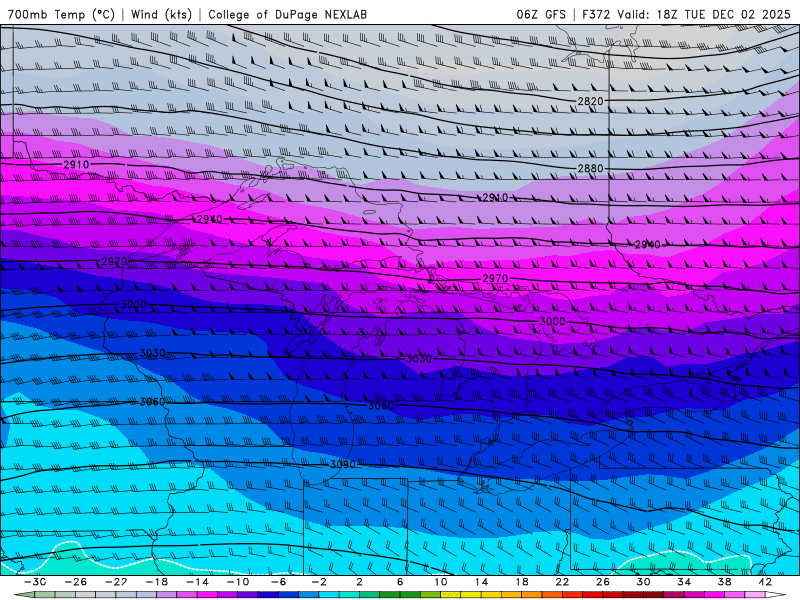Viewport: 800px width, 600px height.
Task: Click the -26 value on the temperature scale
Action: pyautogui.click(x=76, y=582)
